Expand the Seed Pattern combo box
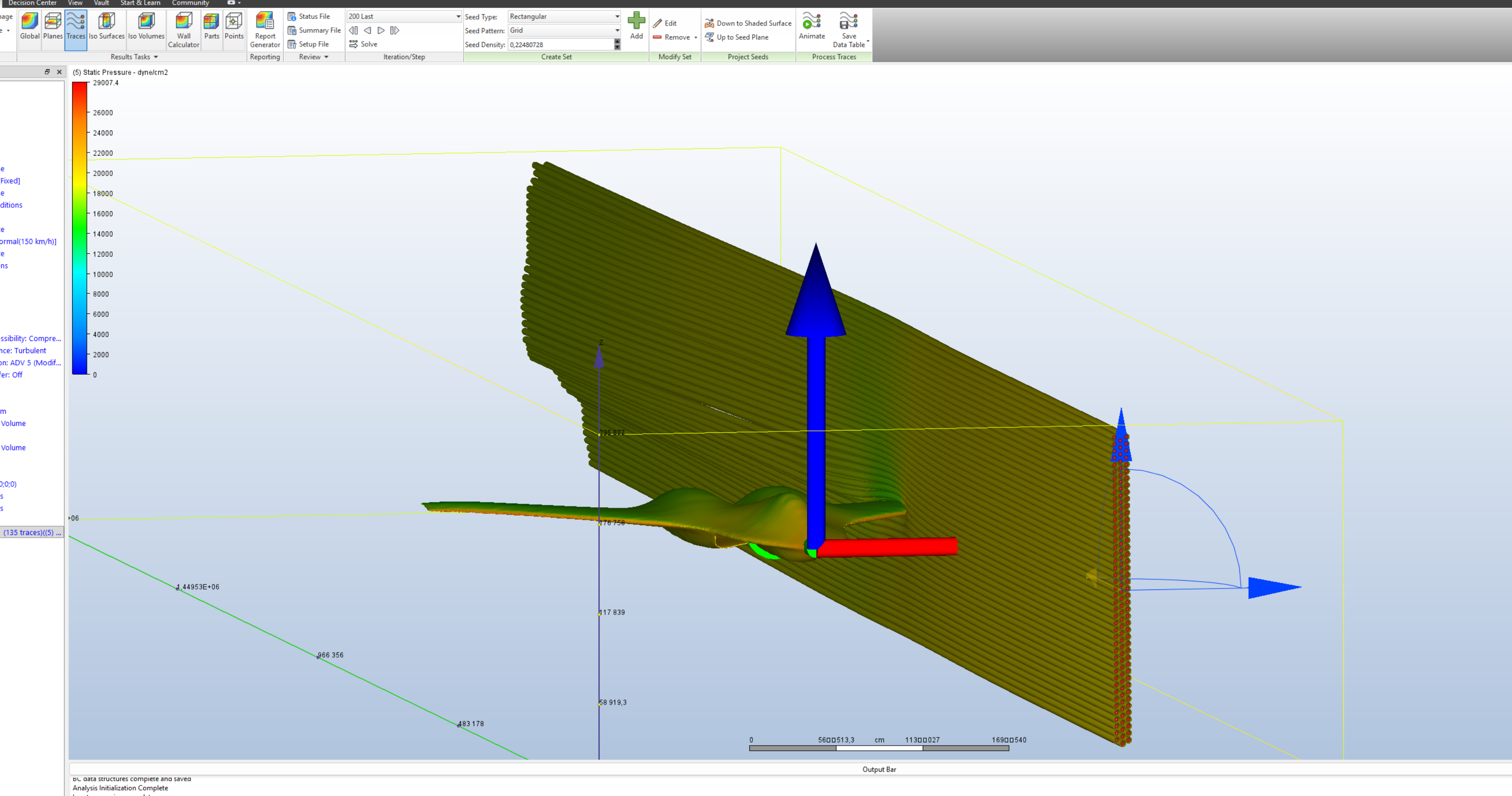 click(616, 30)
